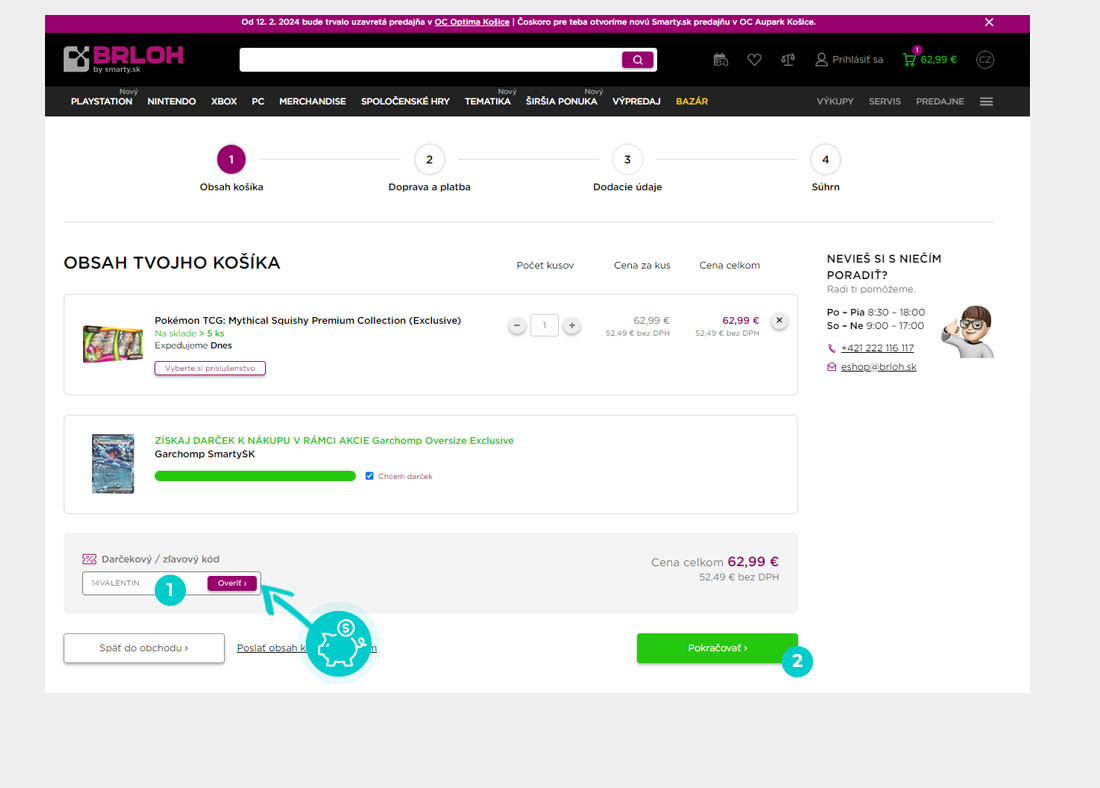The height and width of the screenshot is (788, 1100).
Task: Click the email envelope icon
Action: 831,367
